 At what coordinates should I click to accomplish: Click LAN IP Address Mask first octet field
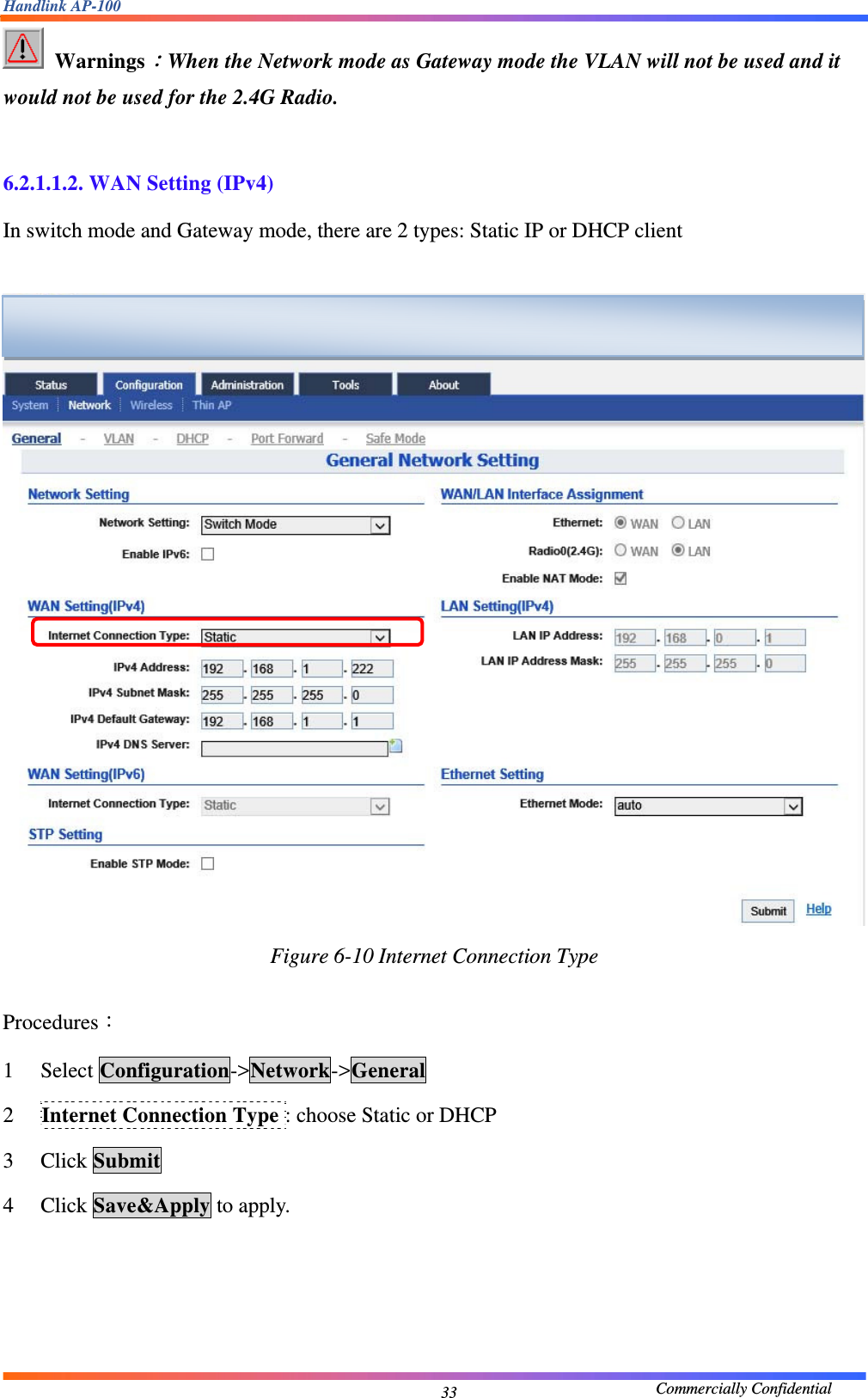pyautogui.click(x=635, y=664)
